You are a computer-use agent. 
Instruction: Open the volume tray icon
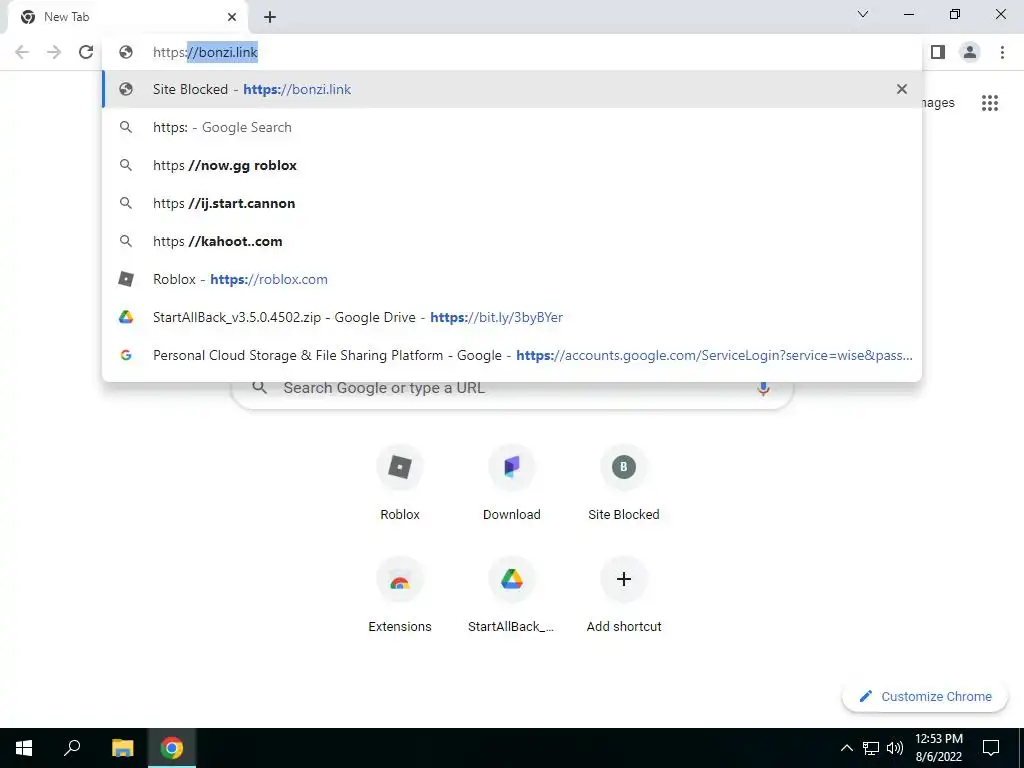[895, 748]
